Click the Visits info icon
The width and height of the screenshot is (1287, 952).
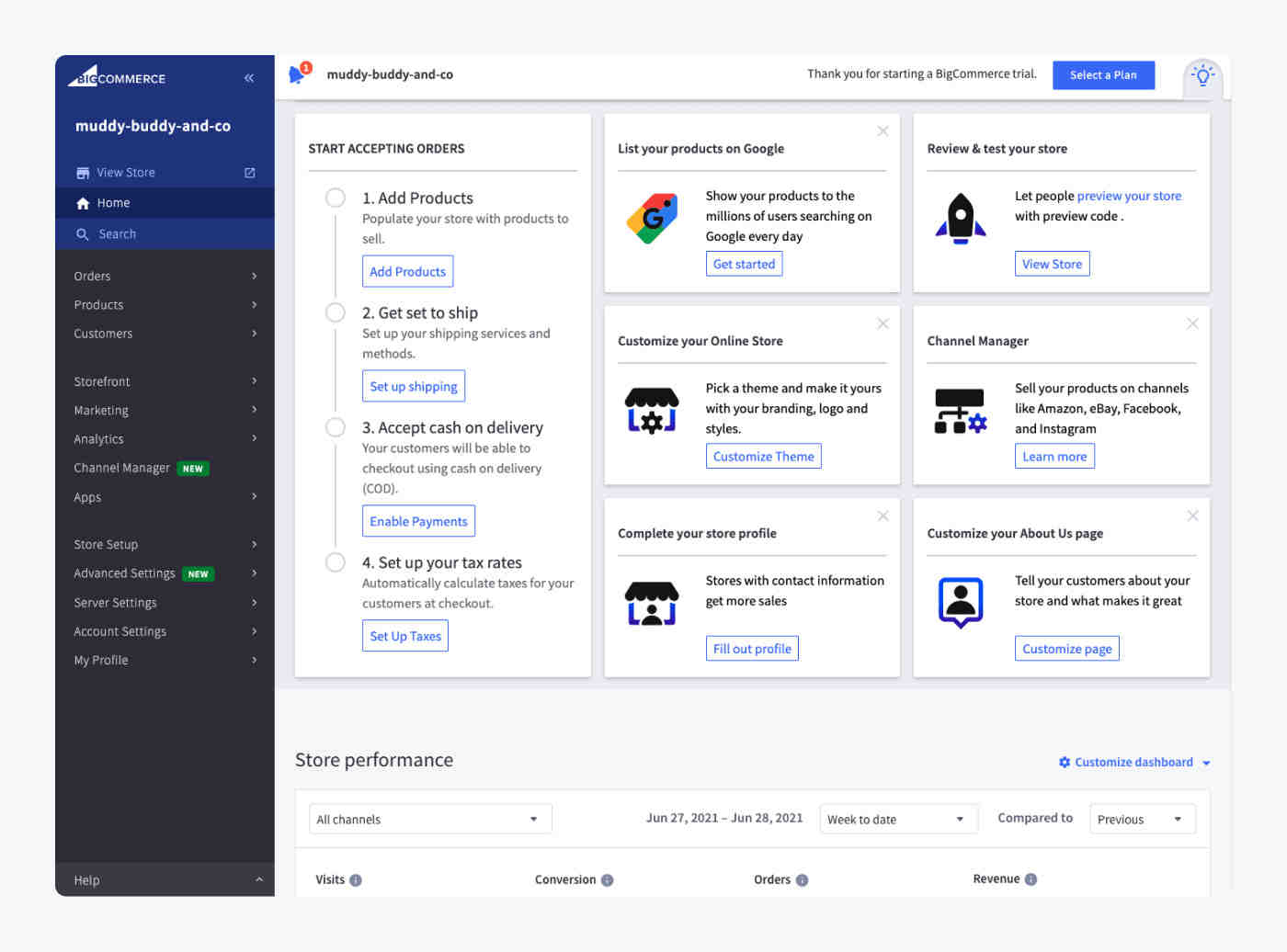(356, 880)
